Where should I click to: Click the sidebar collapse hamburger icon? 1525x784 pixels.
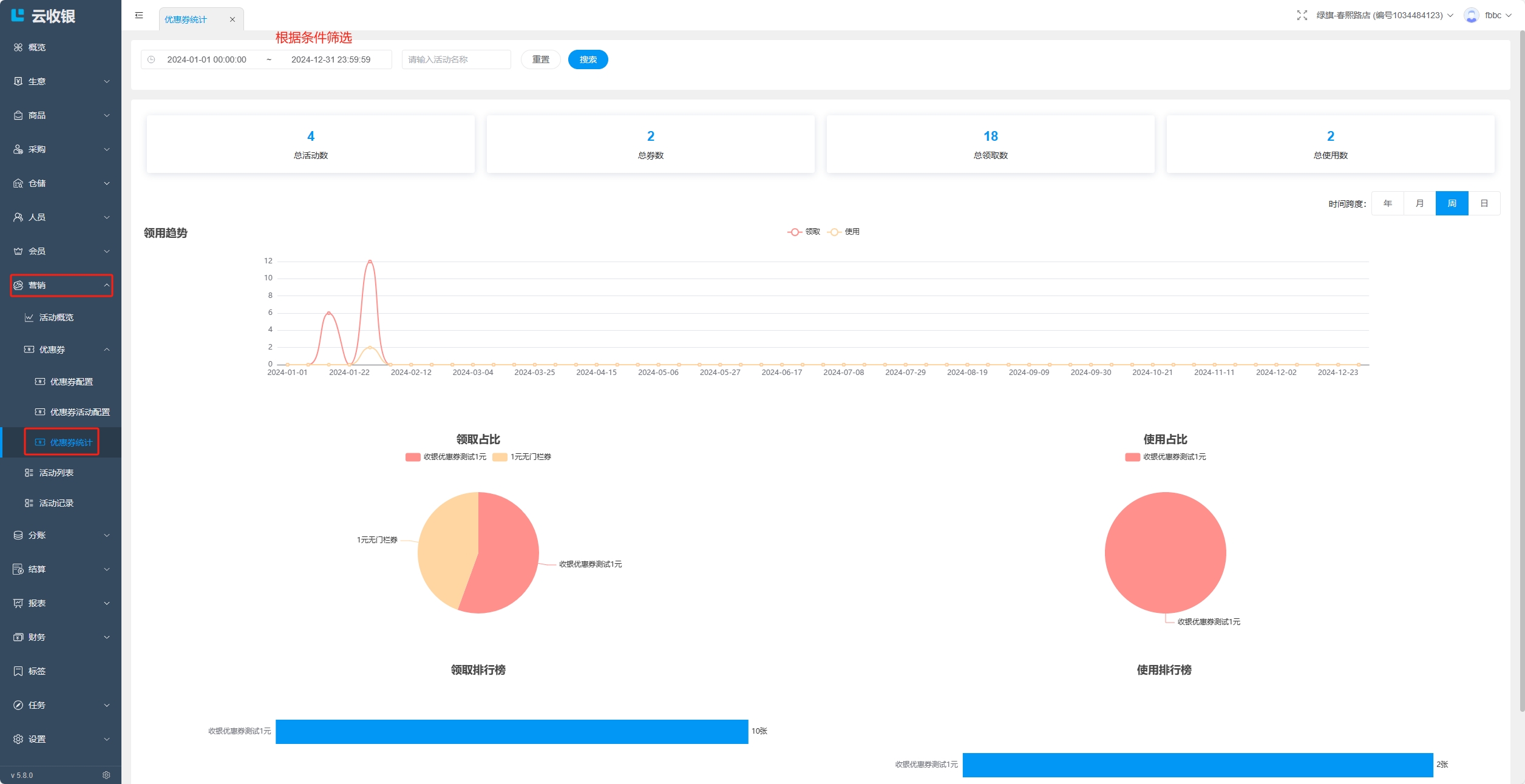[x=139, y=15]
